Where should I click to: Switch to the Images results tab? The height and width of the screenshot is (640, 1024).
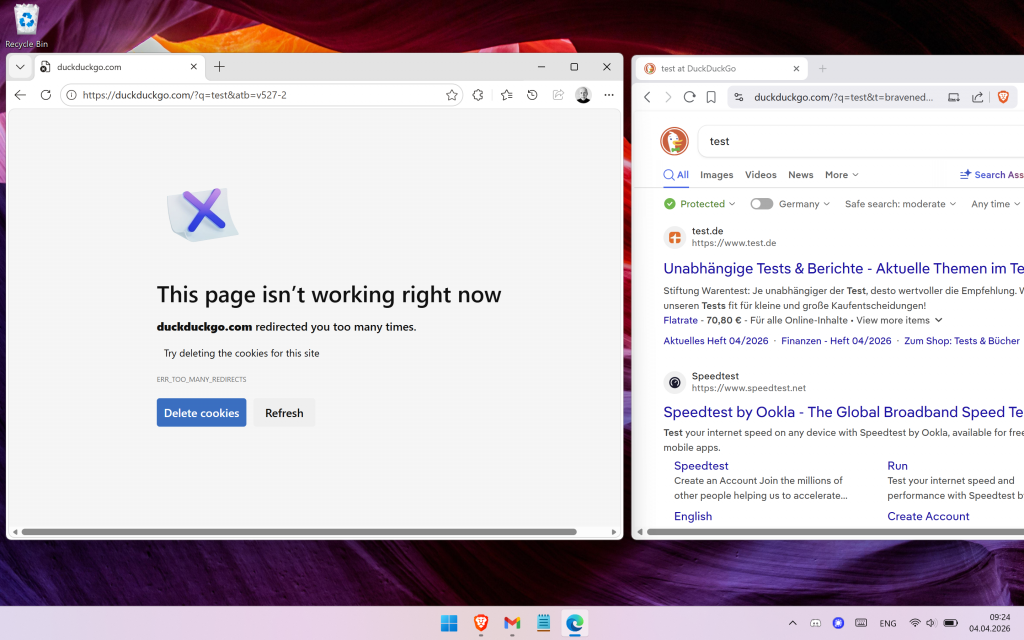716,175
